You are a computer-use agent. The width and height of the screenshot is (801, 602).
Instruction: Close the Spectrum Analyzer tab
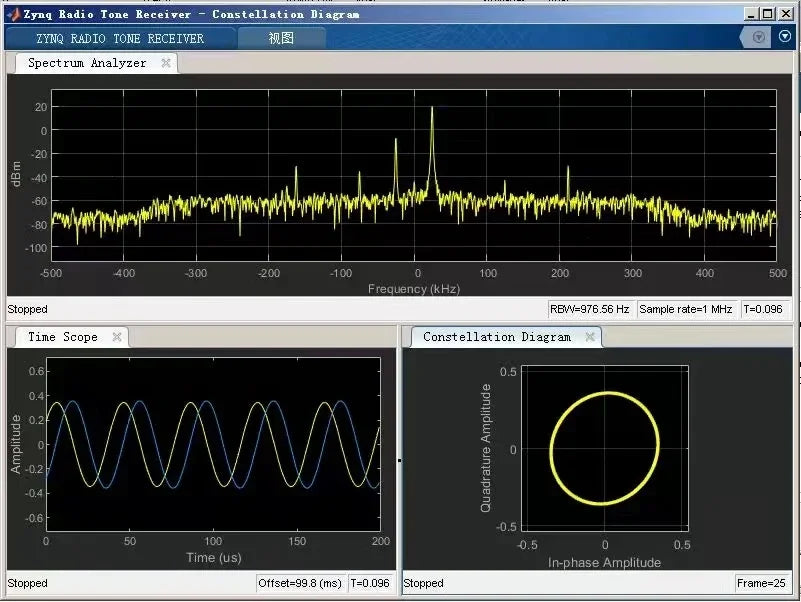click(x=166, y=63)
